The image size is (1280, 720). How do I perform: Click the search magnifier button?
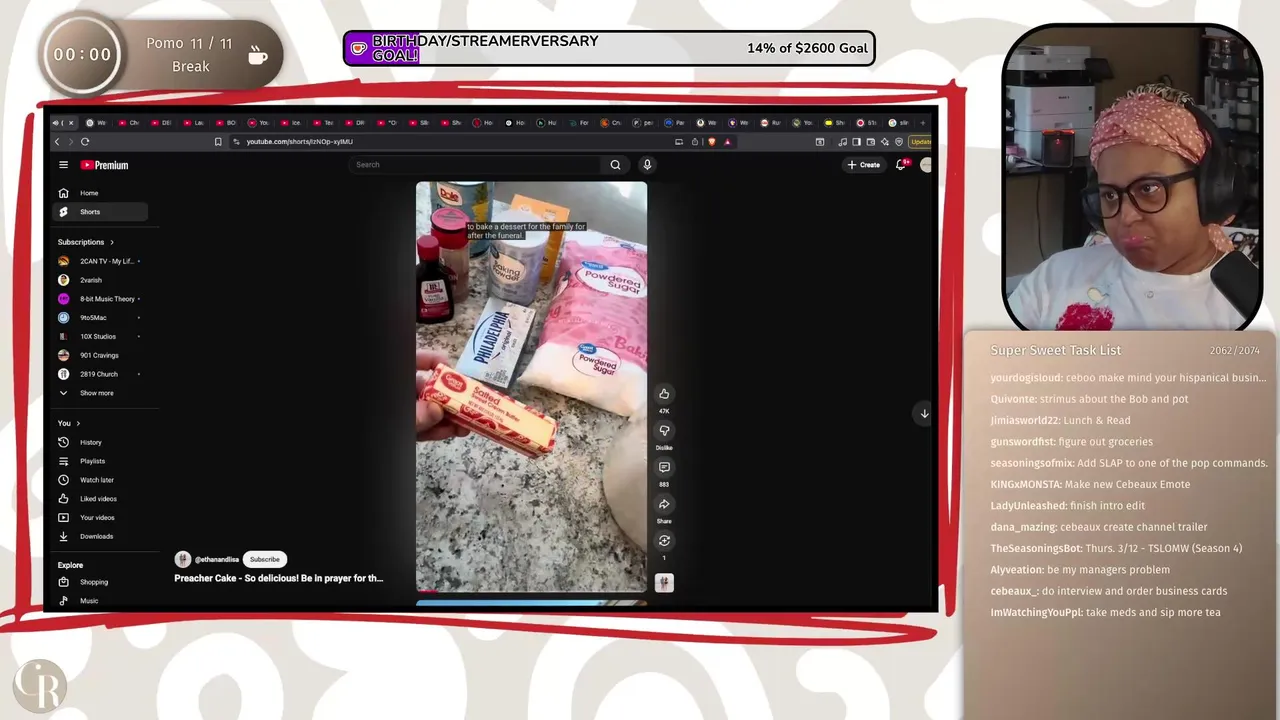(x=615, y=165)
